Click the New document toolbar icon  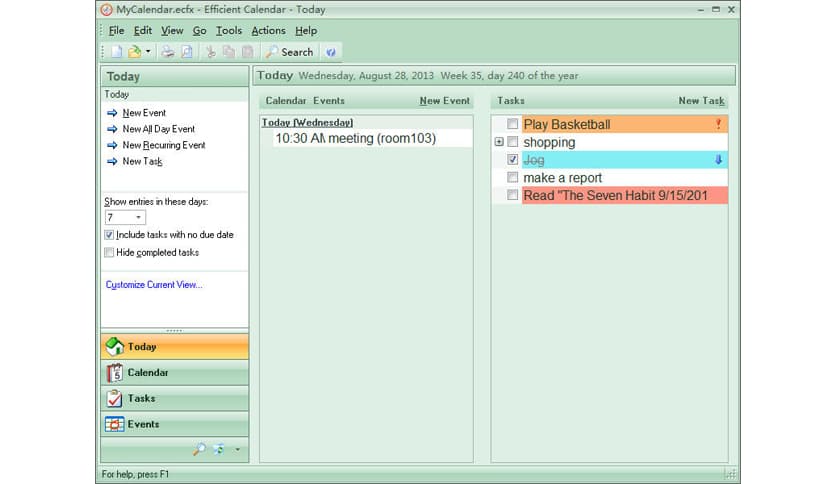116,52
